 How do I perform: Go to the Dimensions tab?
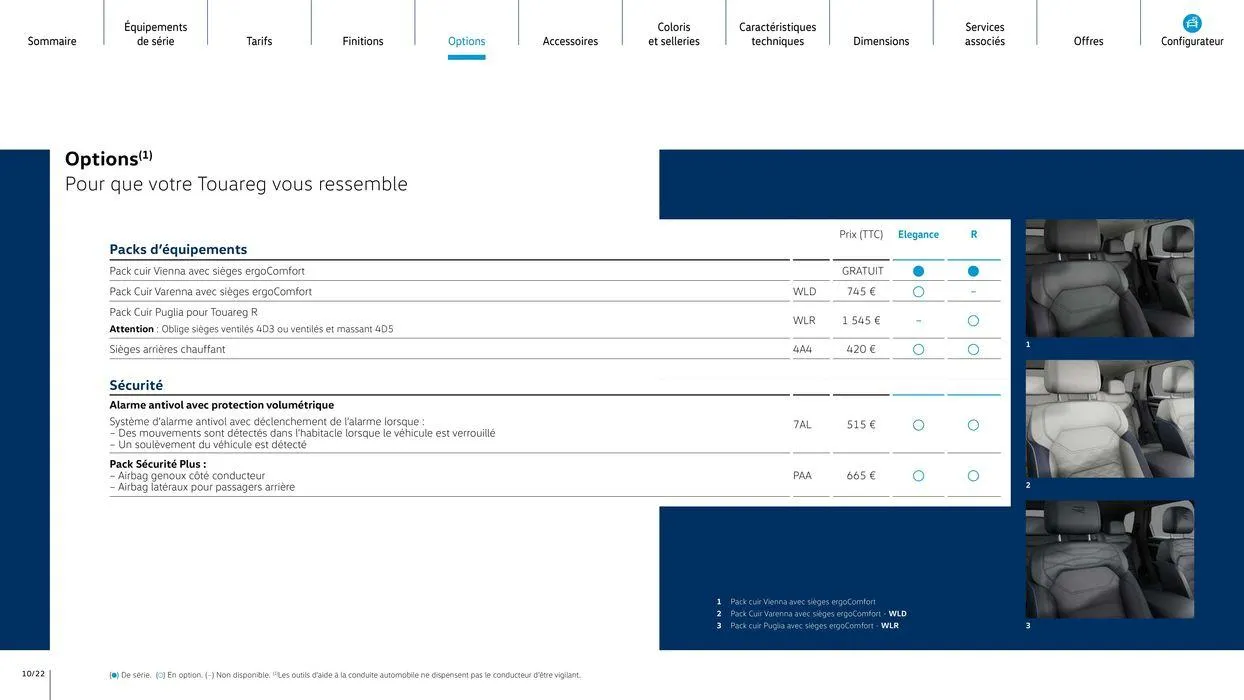[x=881, y=41]
